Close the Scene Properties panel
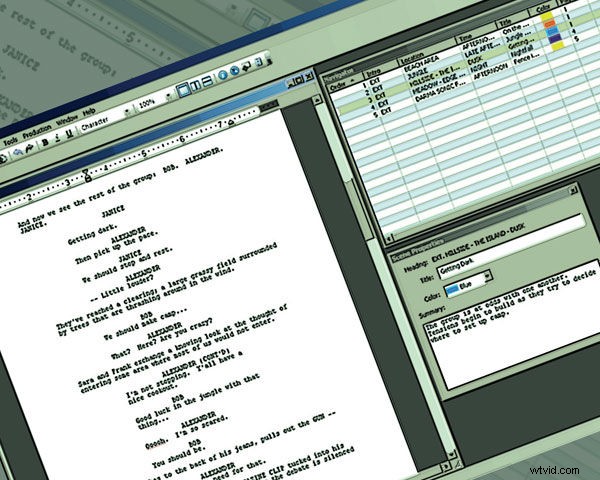 click(x=573, y=190)
